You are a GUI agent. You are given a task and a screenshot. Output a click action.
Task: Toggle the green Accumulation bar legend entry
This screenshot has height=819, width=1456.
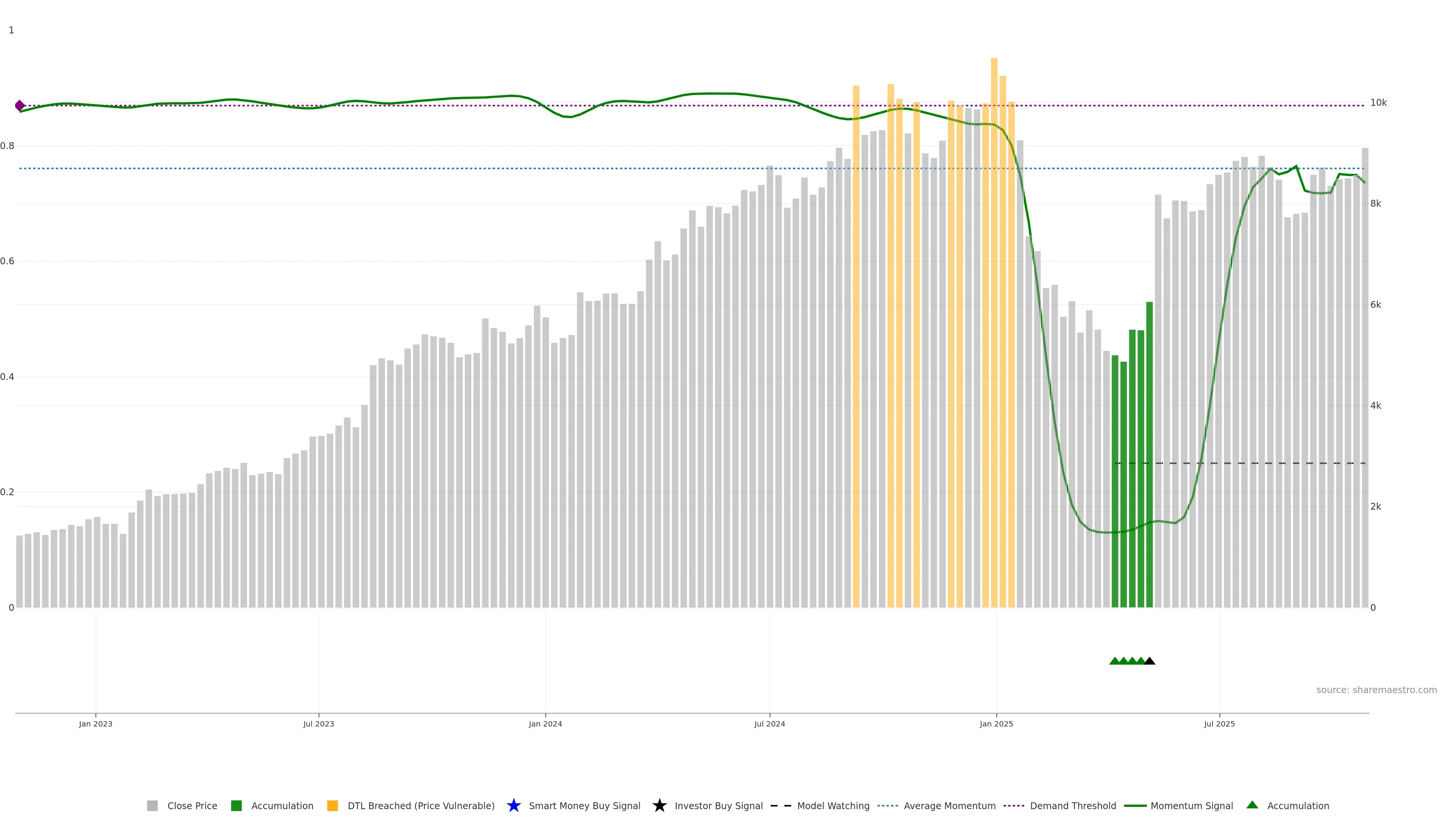pos(236,805)
